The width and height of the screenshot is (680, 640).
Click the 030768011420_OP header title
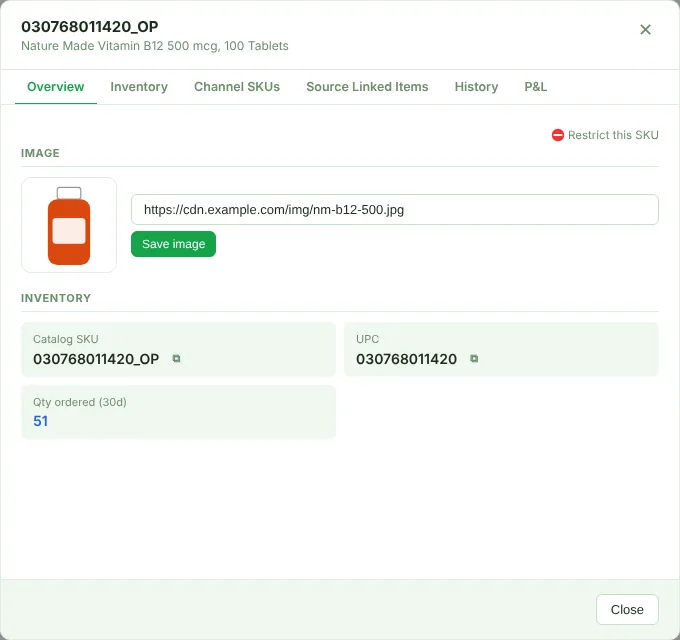(90, 27)
